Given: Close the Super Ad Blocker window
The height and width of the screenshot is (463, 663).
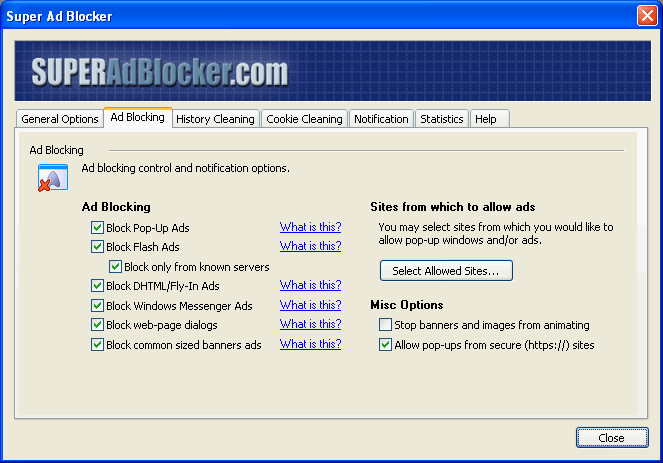Looking at the screenshot, I should click(x=647, y=16).
